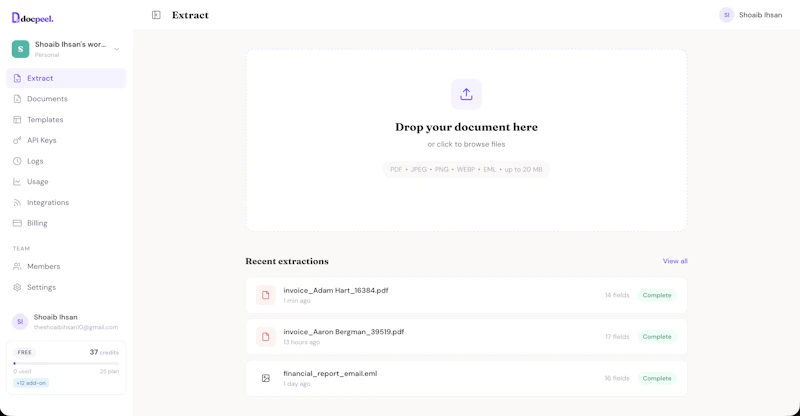
Task: Click the green S workspace avatar
Action: click(20, 49)
